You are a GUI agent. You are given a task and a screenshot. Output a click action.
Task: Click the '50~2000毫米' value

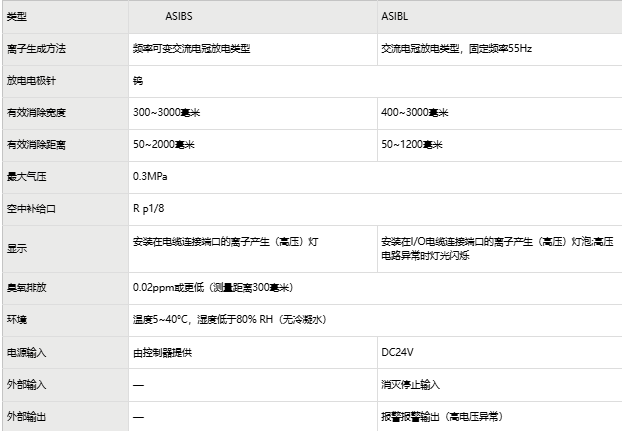tap(164, 145)
